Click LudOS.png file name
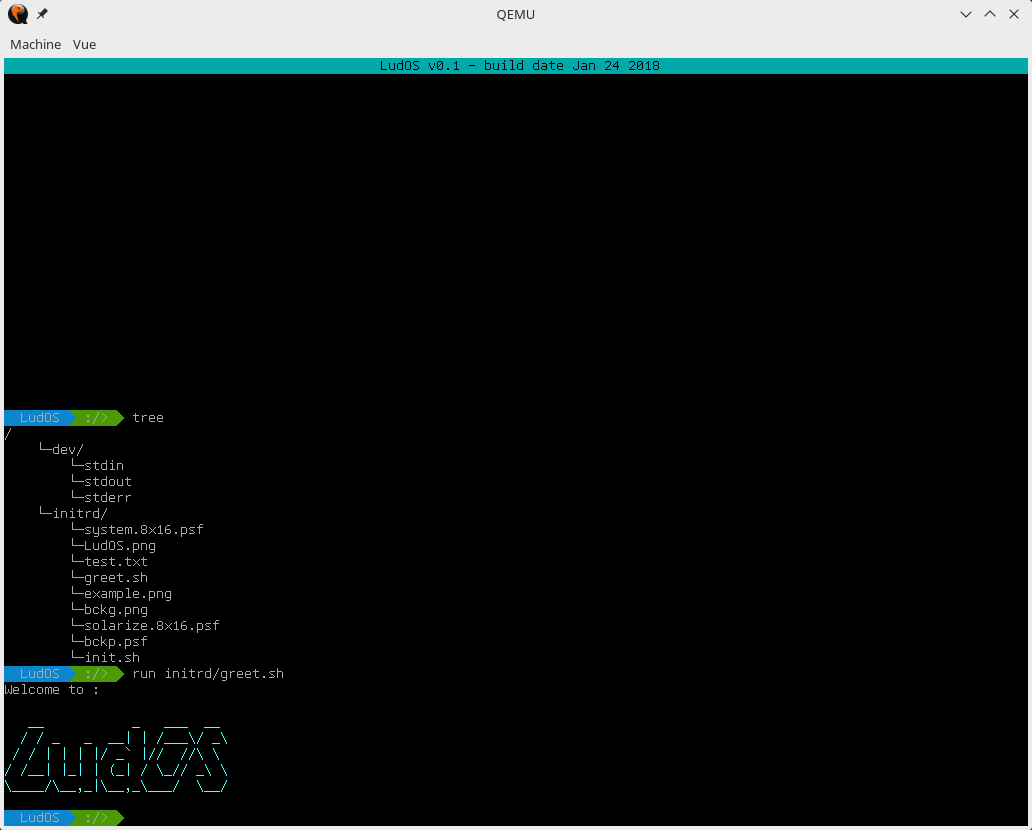The width and height of the screenshot is (1032, 830). point(120,546)
